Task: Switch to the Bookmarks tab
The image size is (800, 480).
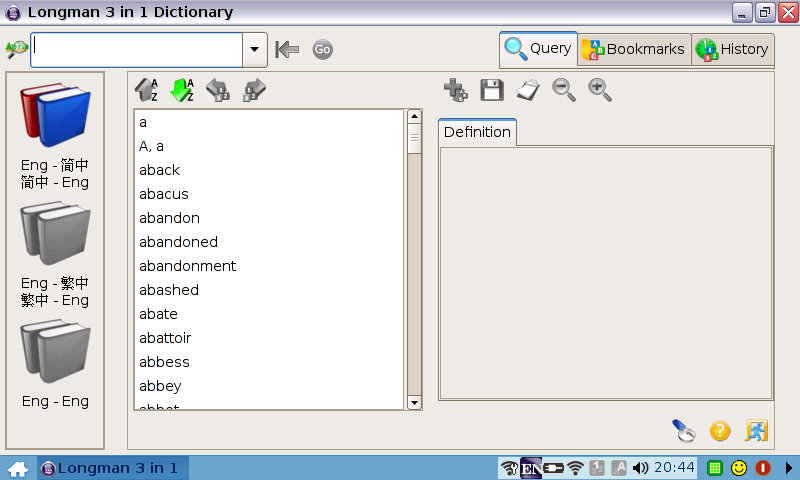Action: coord(634,49)
